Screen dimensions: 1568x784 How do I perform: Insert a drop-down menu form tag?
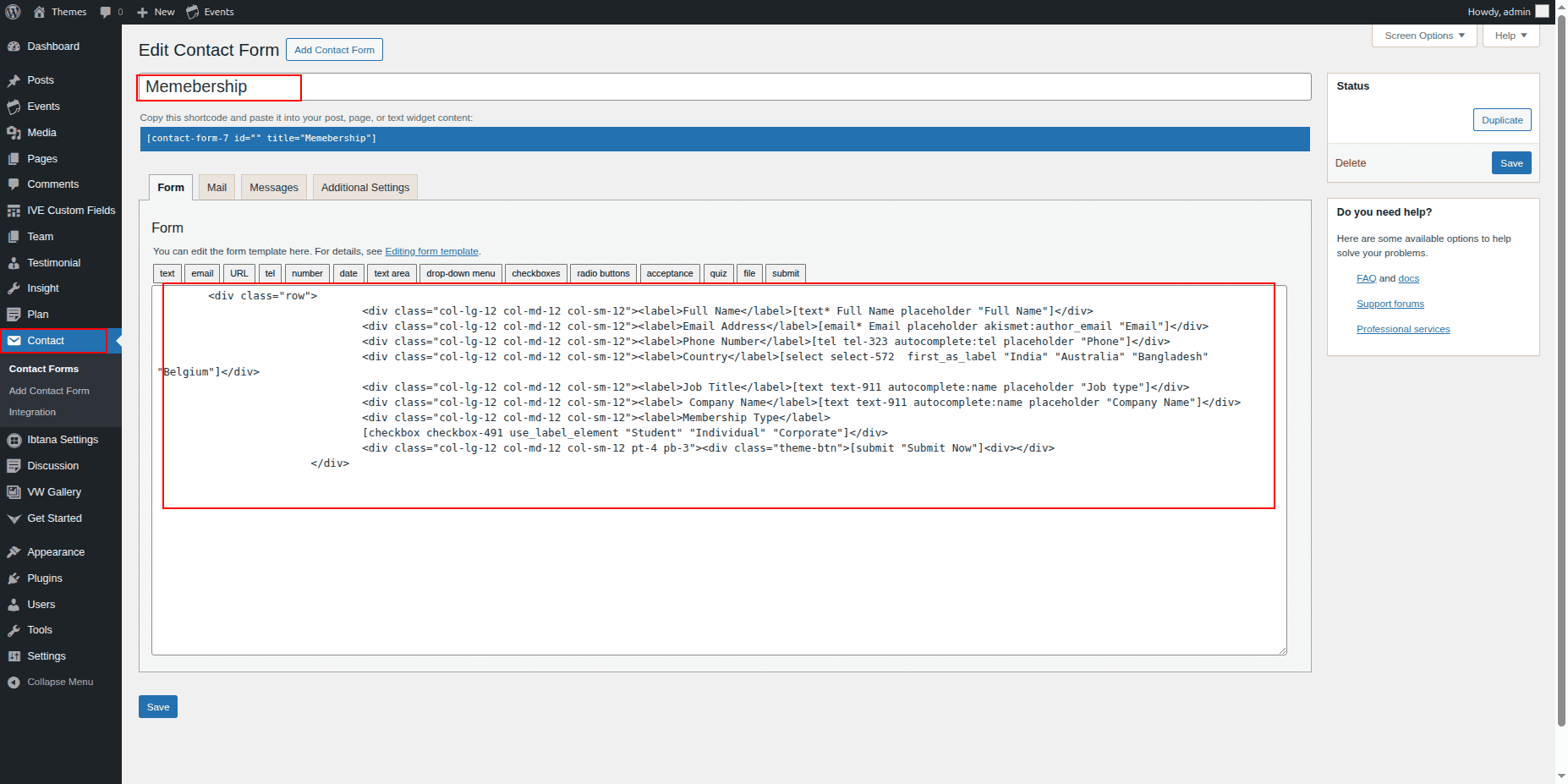point(460,273)
